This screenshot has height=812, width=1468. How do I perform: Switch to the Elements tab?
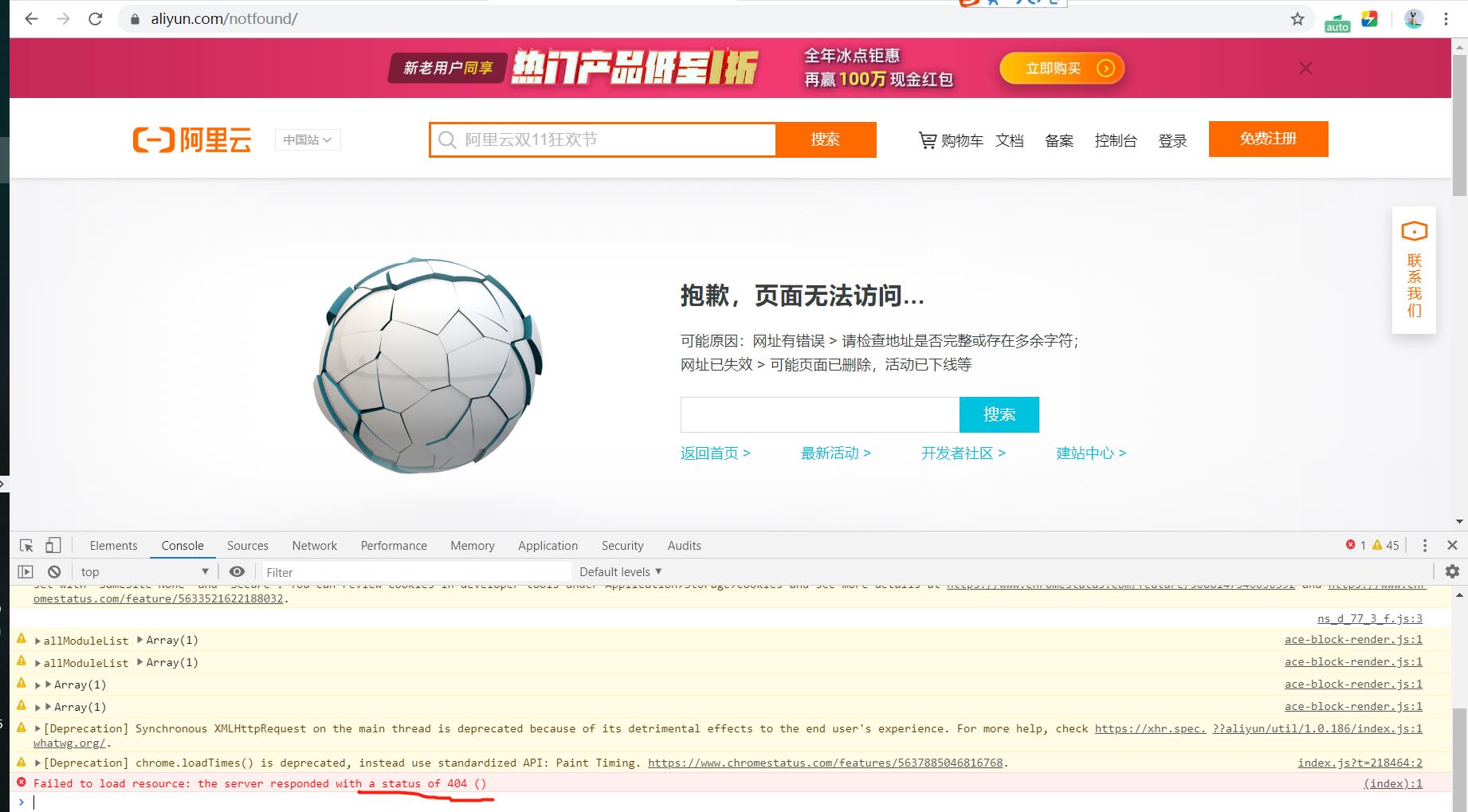(x=113, y=546)
